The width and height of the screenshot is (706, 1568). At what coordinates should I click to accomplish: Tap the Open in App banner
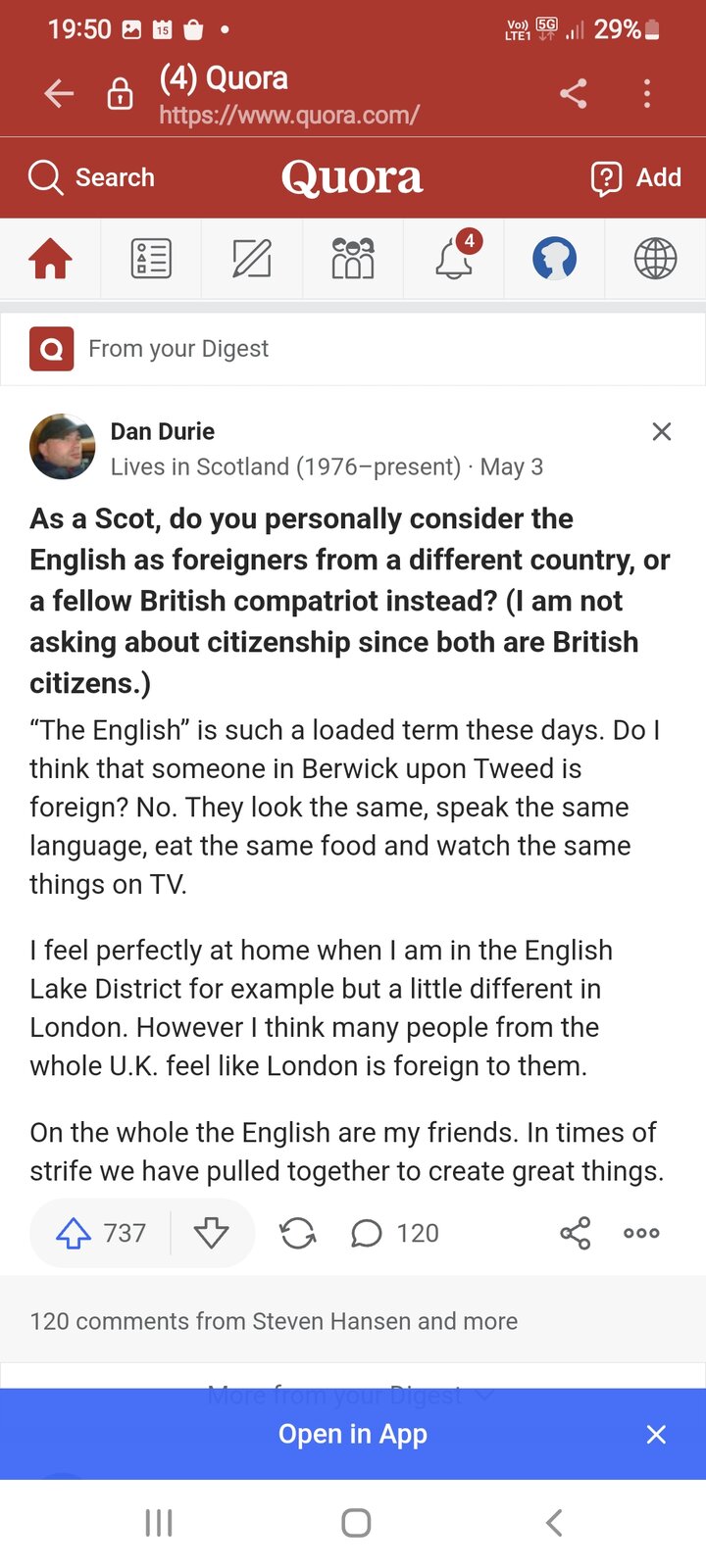point(353,1434)
